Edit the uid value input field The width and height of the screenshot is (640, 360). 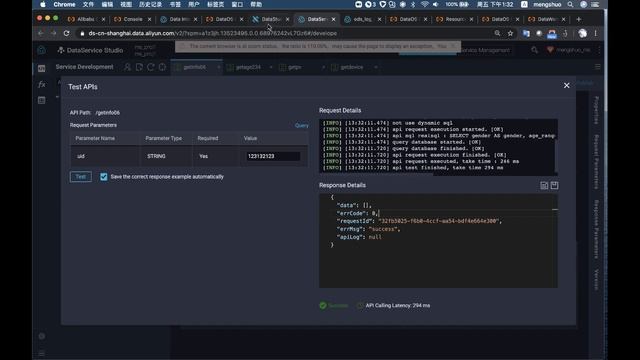(x=273, y=156)
